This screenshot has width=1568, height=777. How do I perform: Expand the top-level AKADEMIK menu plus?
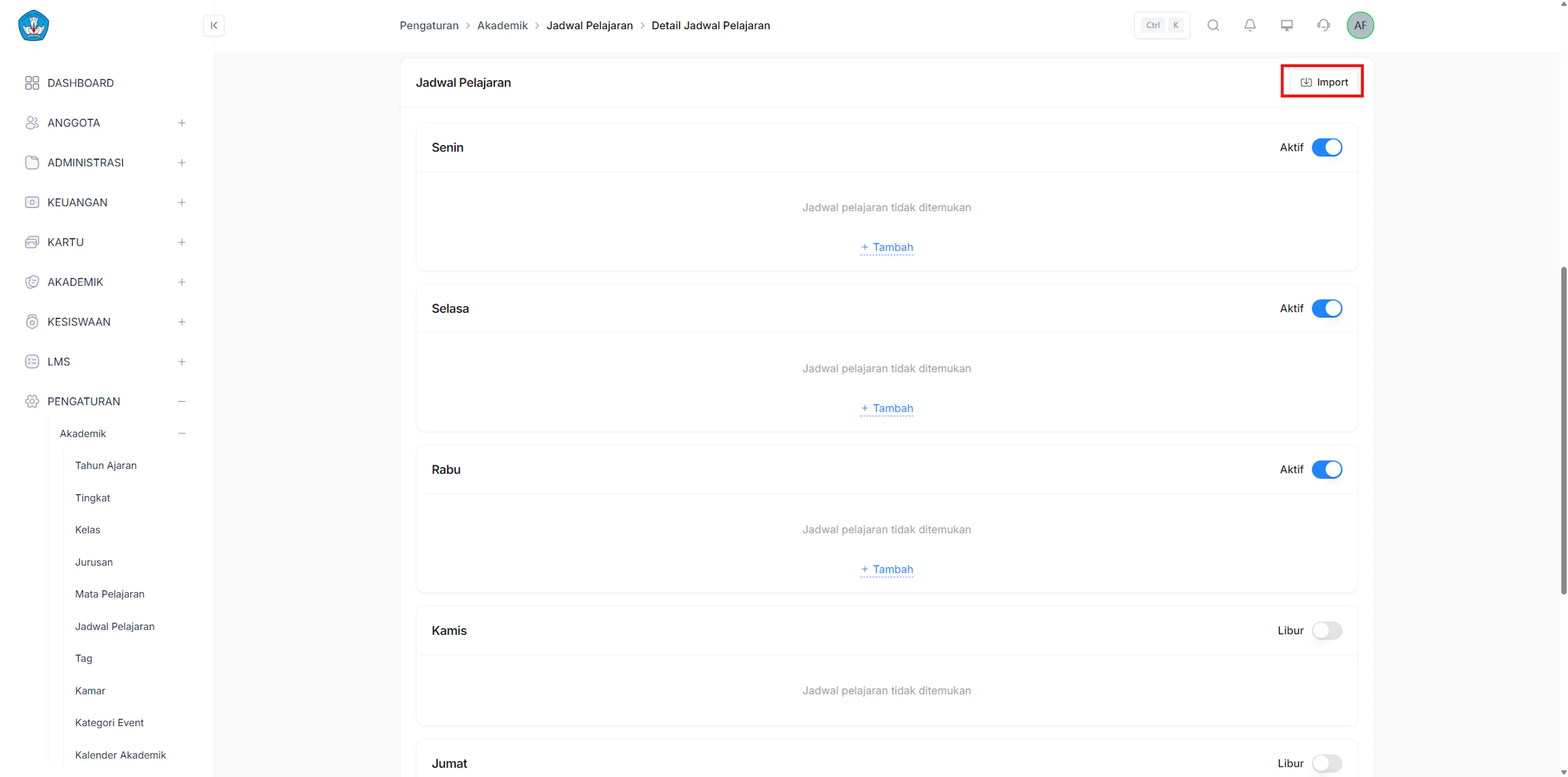pos(181,282)
